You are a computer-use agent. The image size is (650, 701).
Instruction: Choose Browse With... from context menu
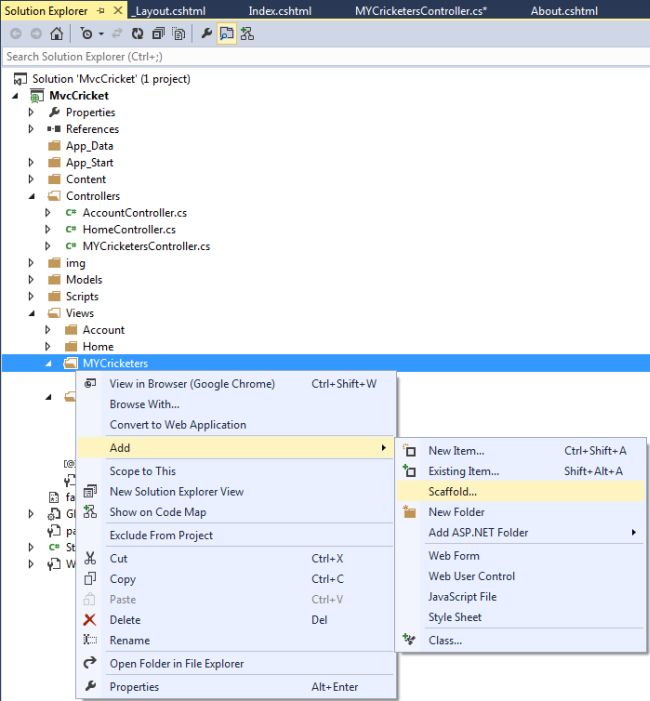[236, 404]
